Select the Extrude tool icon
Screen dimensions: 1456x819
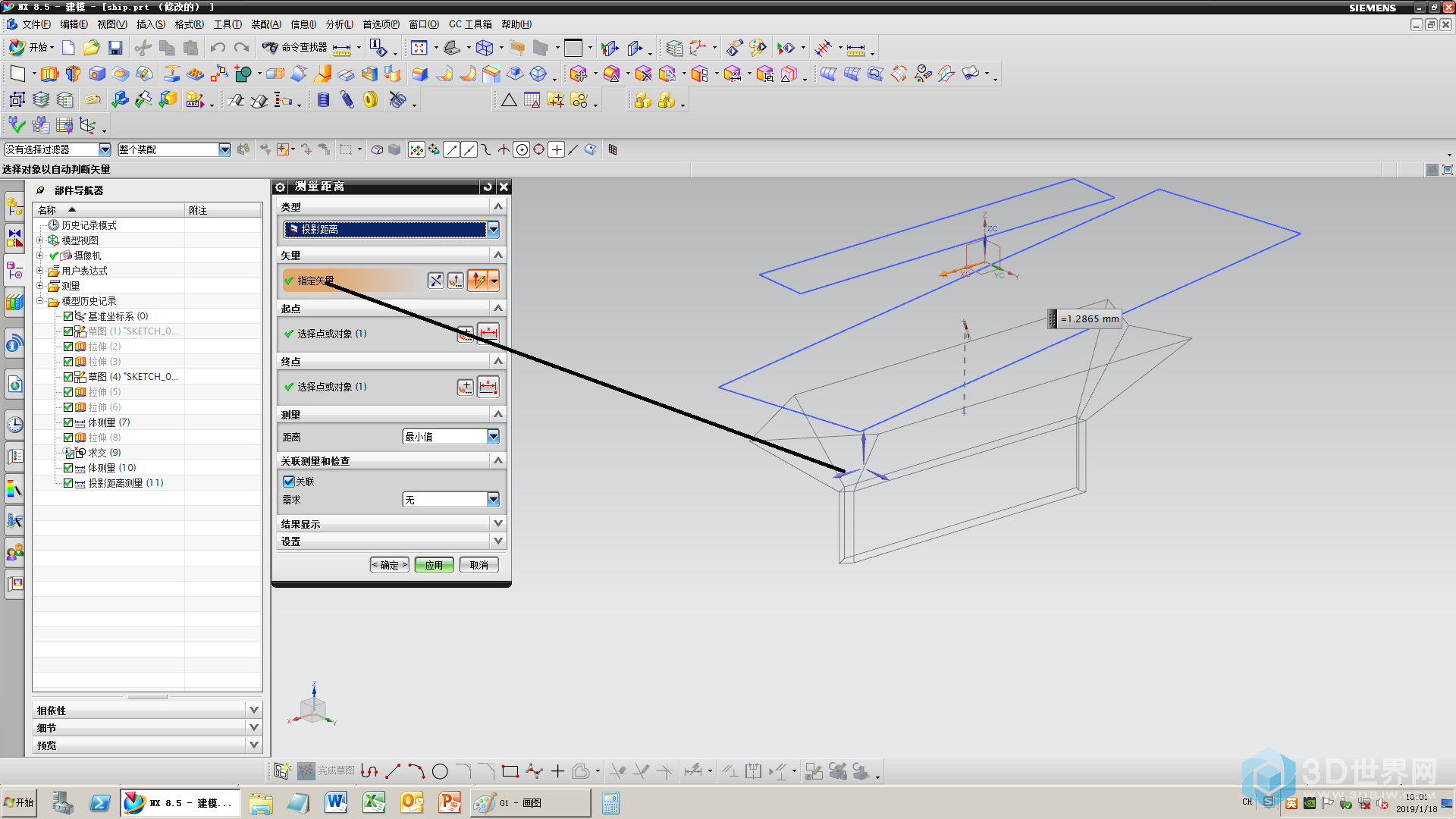pyautogui.click(x=49, y=74)
